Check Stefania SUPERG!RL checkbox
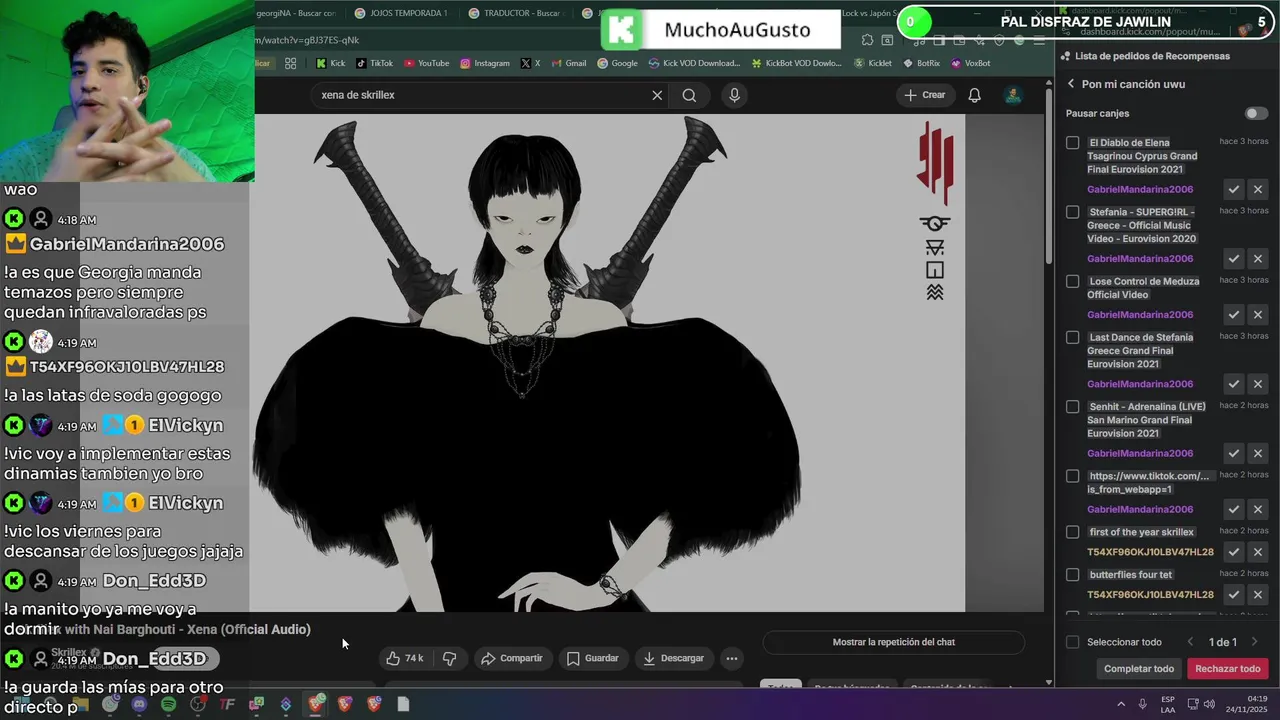The height and width of the screenshot is (720, 1280). 1073,212
